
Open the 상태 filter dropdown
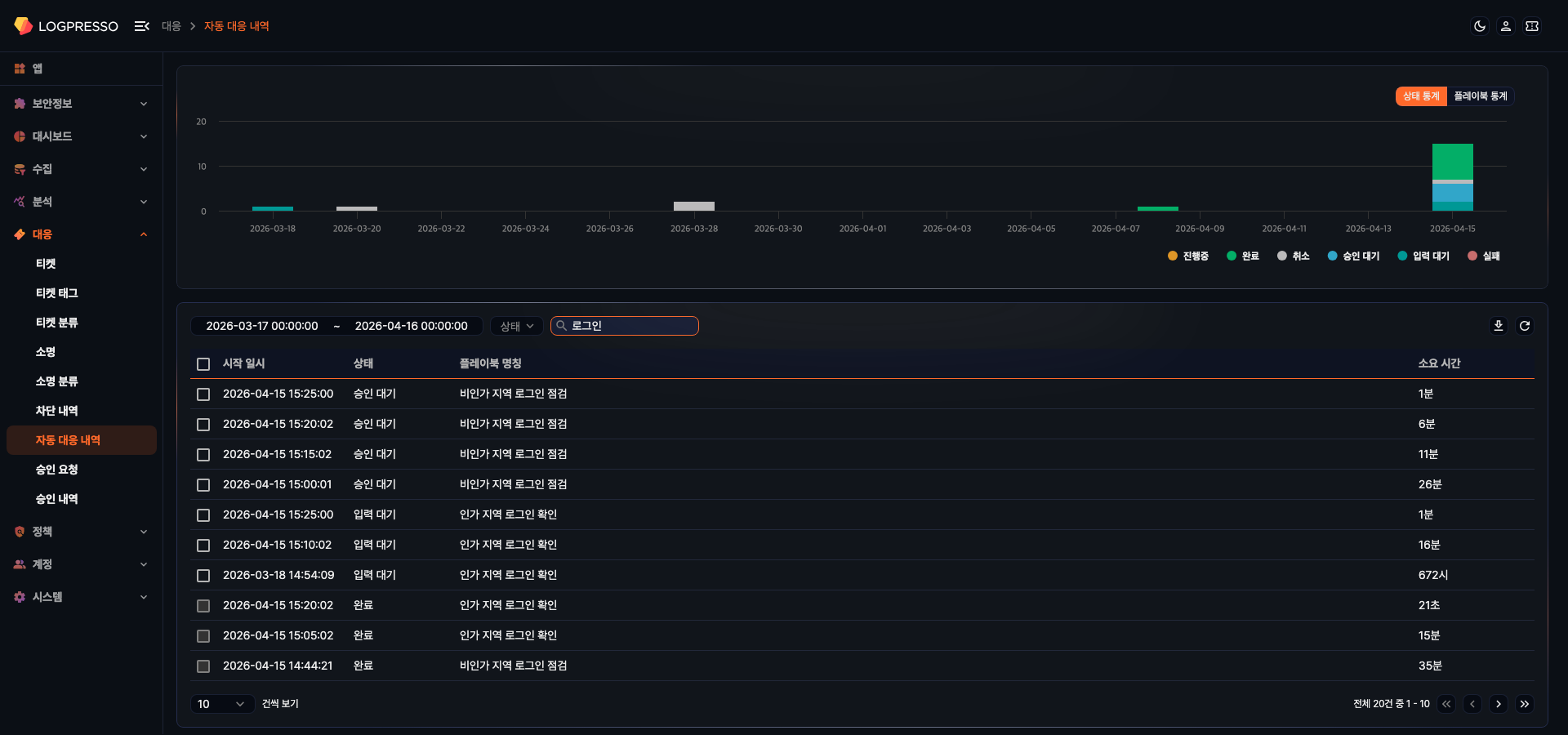click(517, 326)
